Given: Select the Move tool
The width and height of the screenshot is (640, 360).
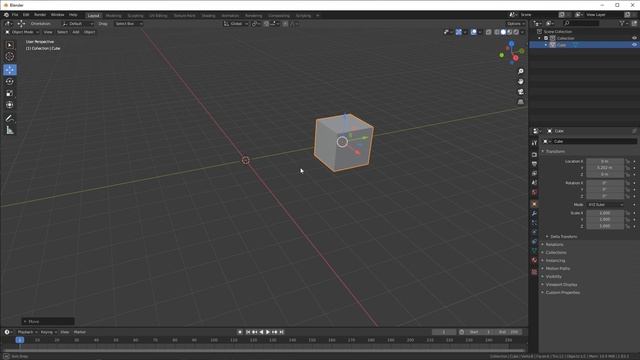Looking at the screenshot, I should (10, 70).
